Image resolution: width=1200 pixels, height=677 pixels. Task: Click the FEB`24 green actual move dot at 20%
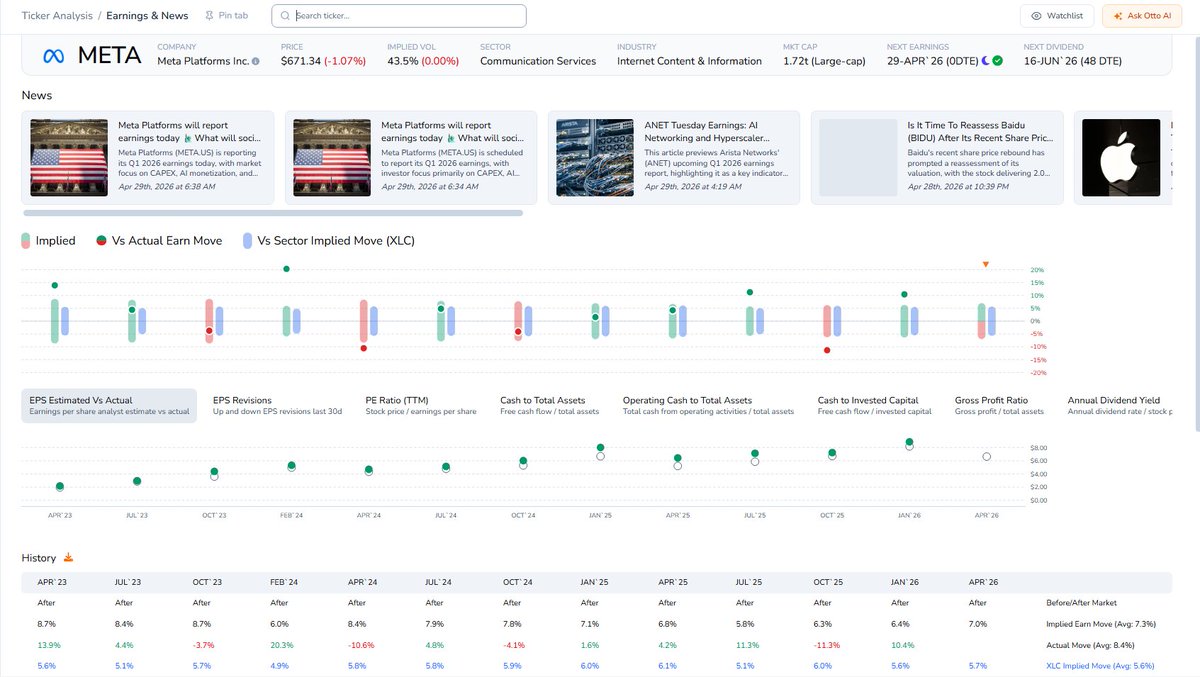click(x=286, y=269)
